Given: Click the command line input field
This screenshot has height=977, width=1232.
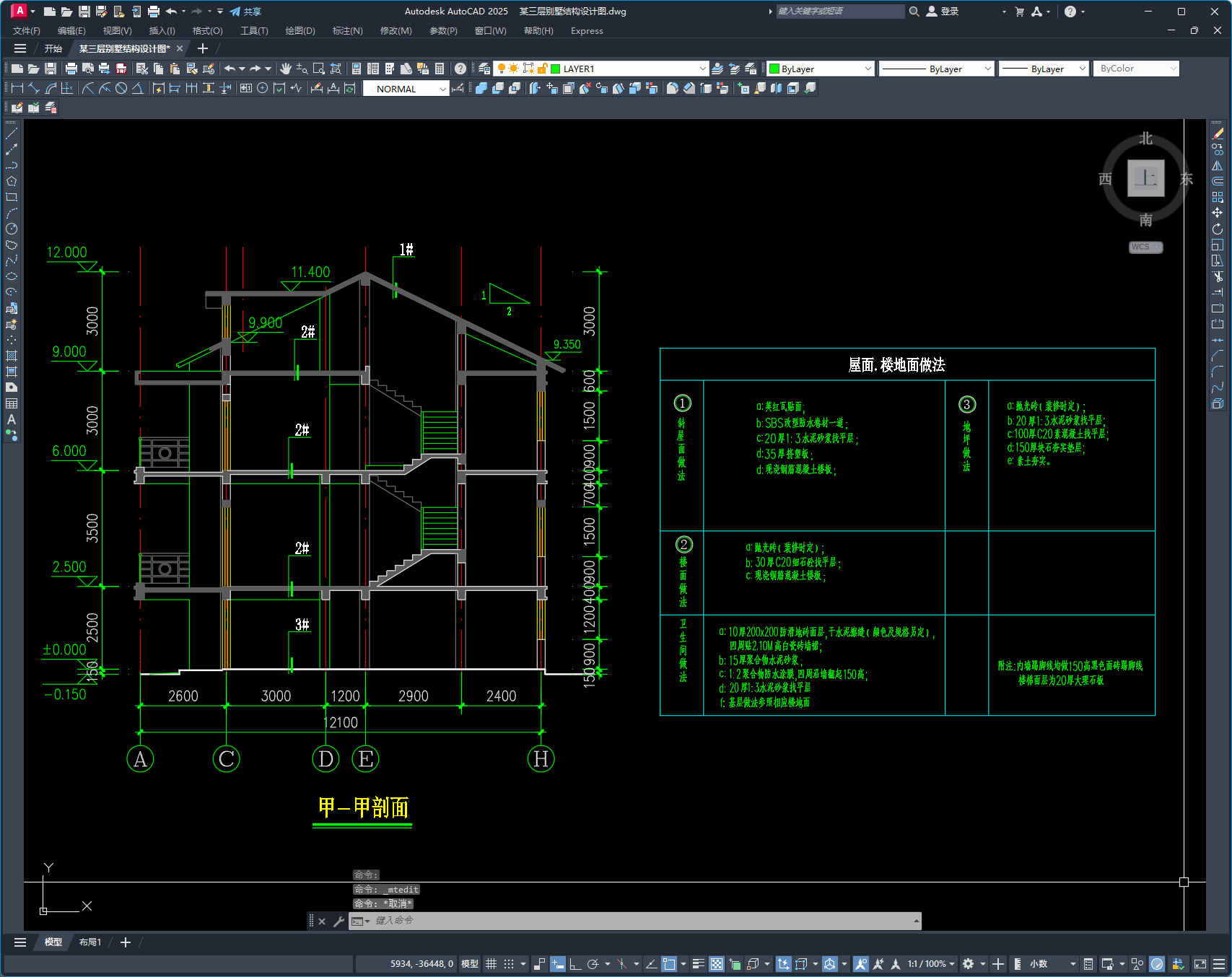Looking at the screenshot, I should click(635, 921).
